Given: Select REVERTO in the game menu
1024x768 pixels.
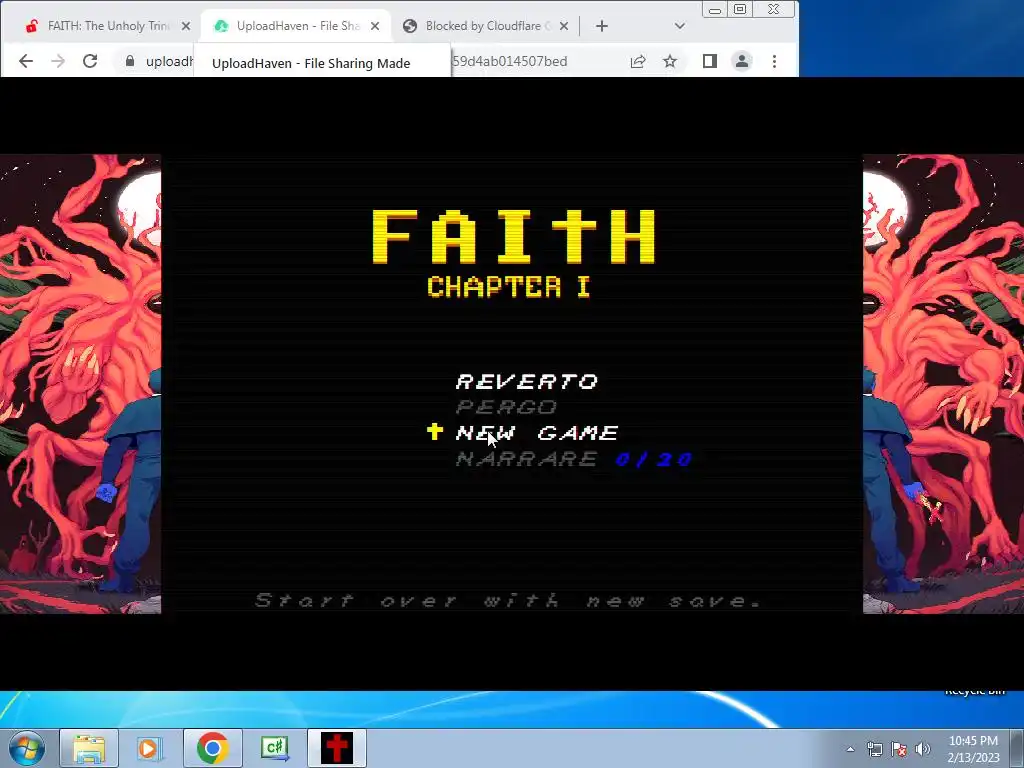Looking at the screenshot, I should pos(527,381).
